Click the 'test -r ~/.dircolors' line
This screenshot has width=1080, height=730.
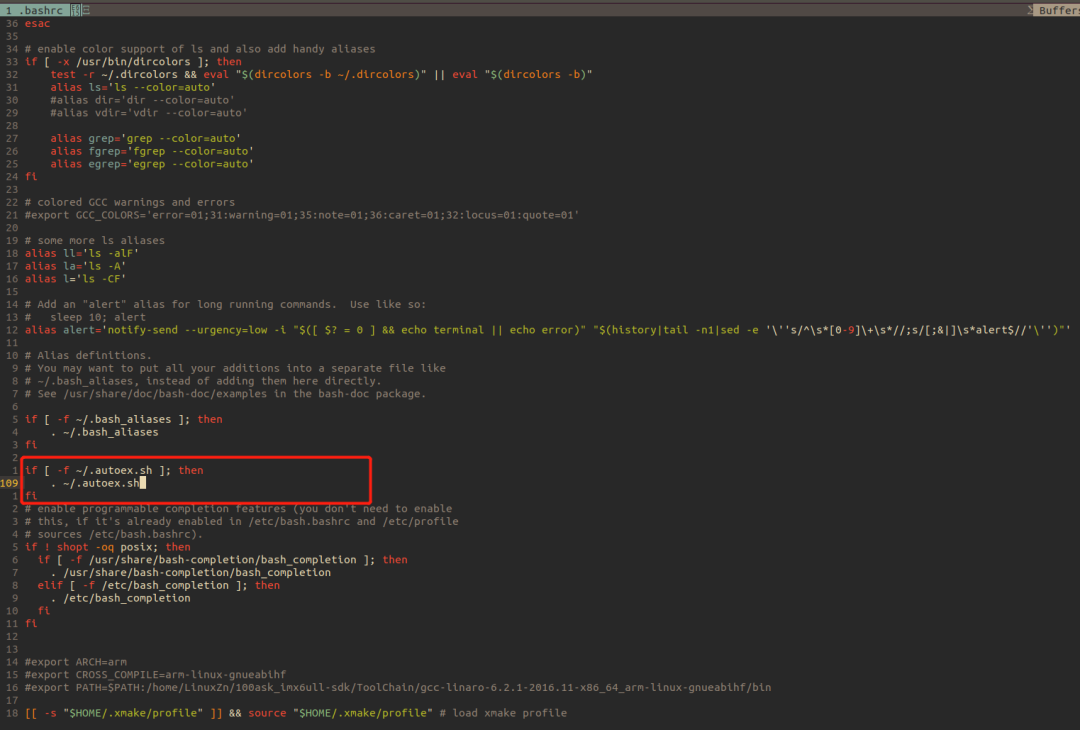(x=321, y=74)
